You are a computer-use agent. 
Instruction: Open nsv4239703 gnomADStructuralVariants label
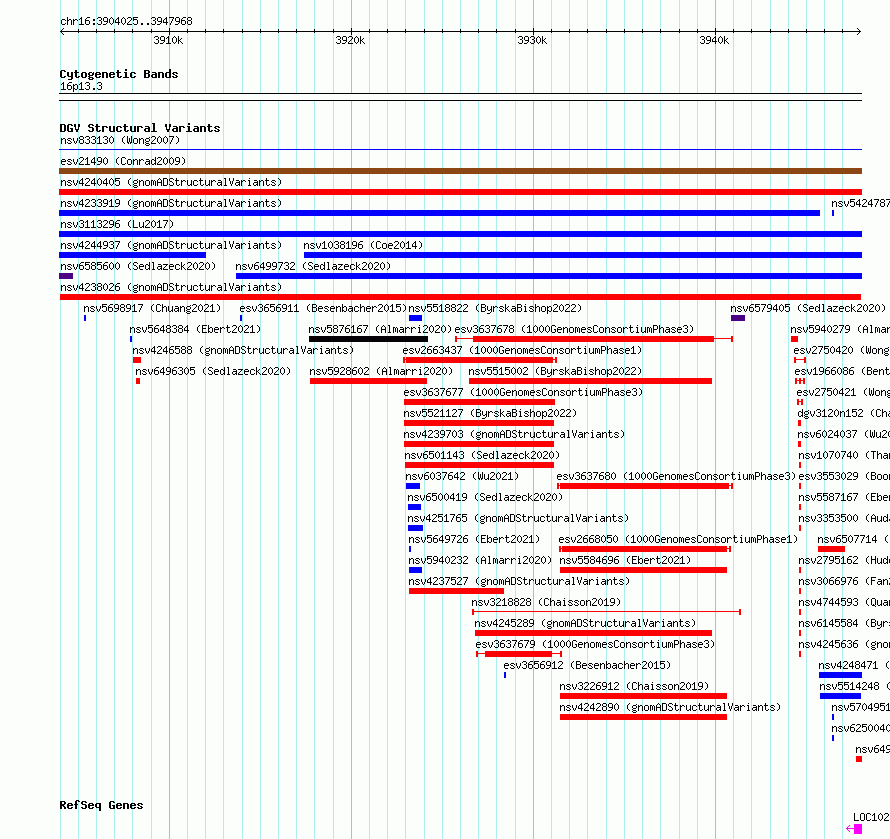[x=514, y=434]
